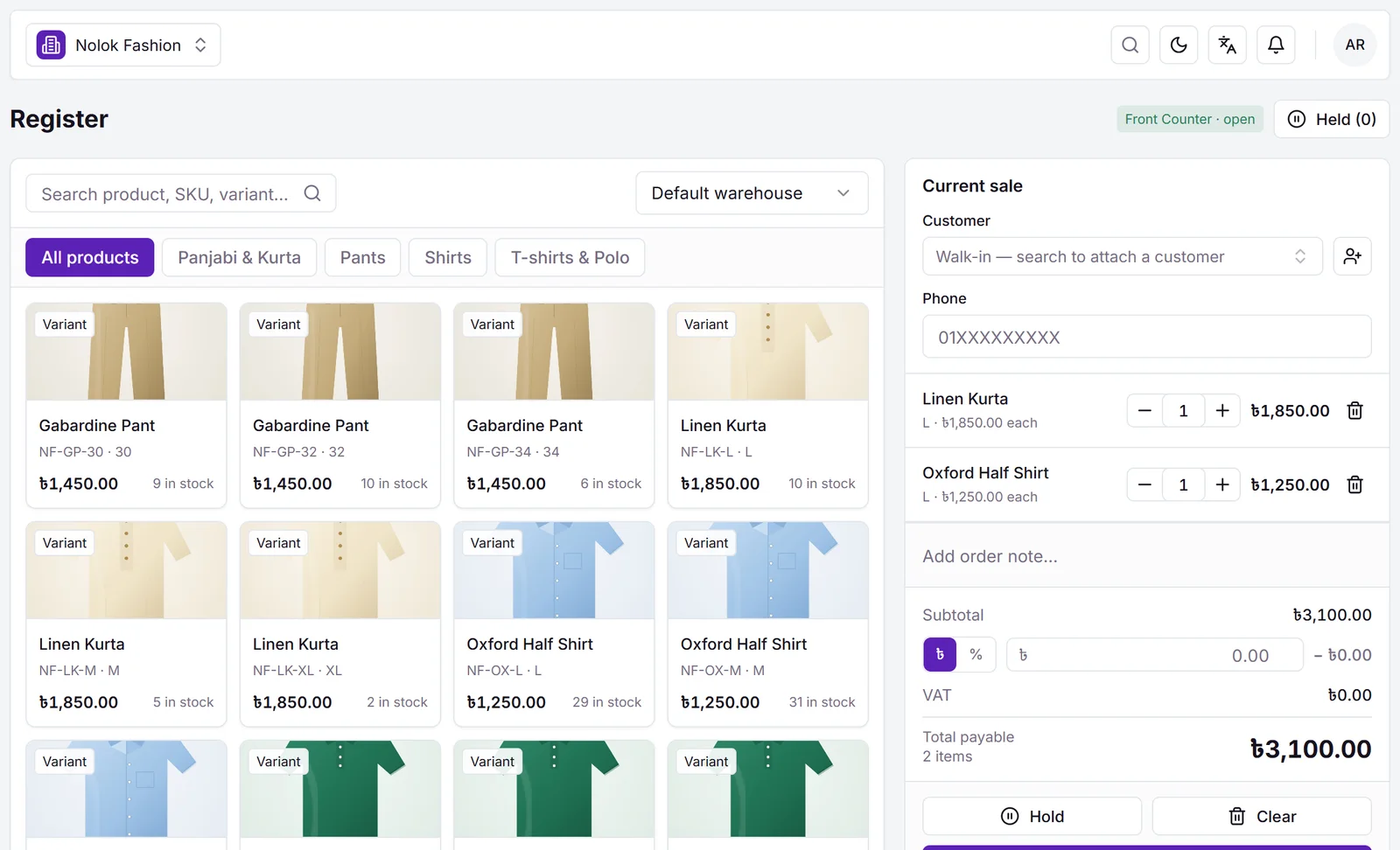This screenshot has width=1400, height=850.
Task: Filter by Pants category
Action: 362,257
